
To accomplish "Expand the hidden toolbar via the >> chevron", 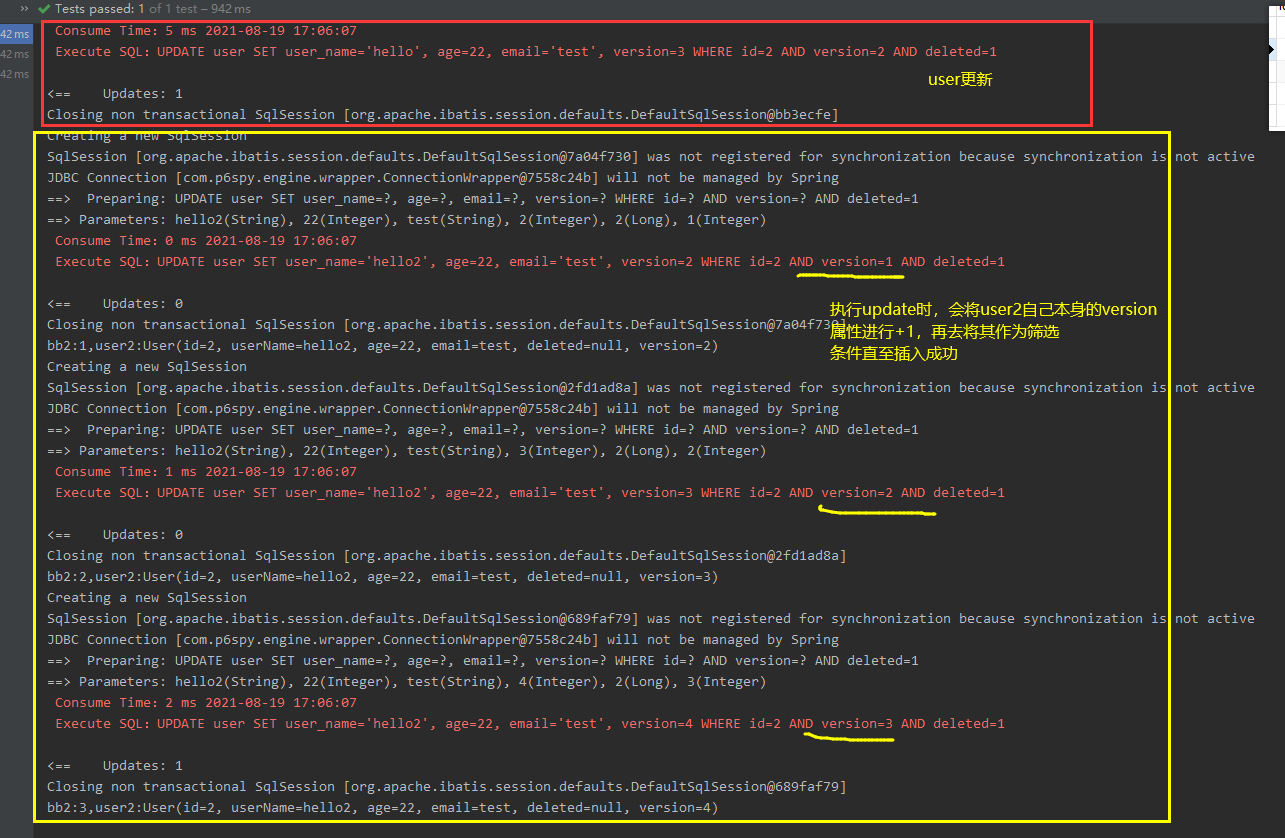I will pyautogui.click(x=24, y=8).
